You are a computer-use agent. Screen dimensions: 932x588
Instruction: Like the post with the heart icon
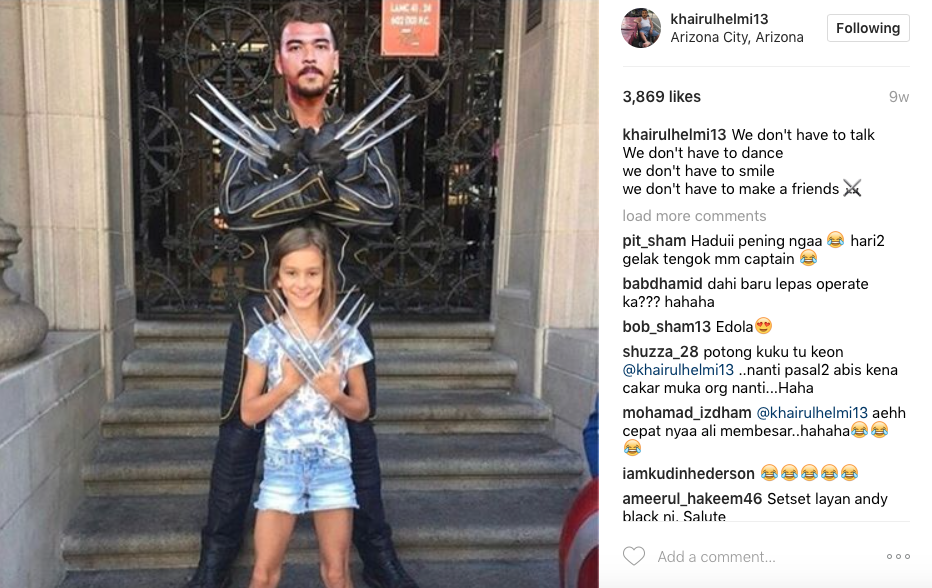[x=634, y=556]
